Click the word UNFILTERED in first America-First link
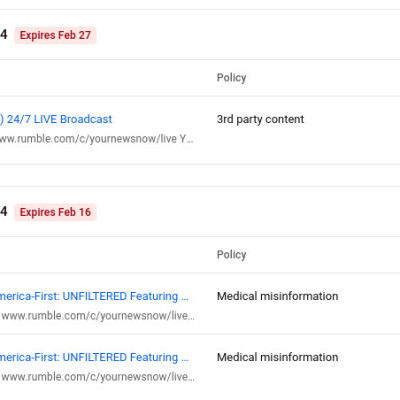Viewport: 400px width, 400px height. [x=95, y=296]
